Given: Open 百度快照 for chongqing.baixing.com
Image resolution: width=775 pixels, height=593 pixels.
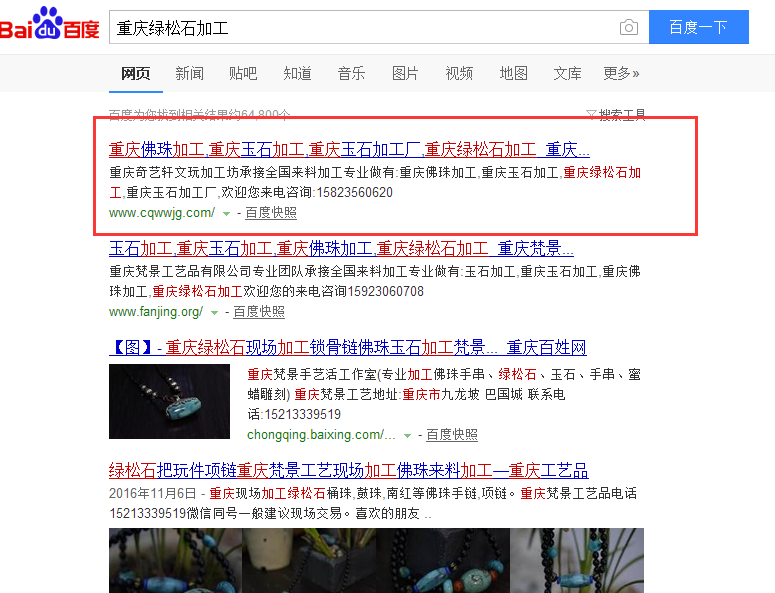Looking at the screenshot, I should click(452, 435).
